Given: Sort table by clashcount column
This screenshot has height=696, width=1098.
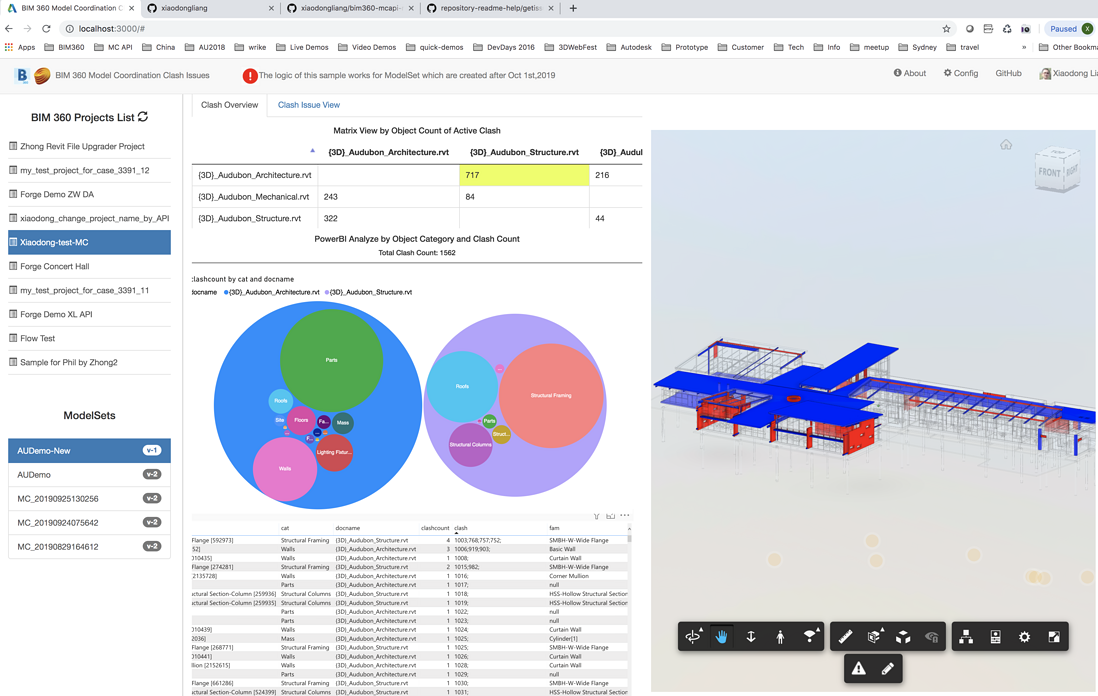Looking at the screenshot, I should 435,528.
